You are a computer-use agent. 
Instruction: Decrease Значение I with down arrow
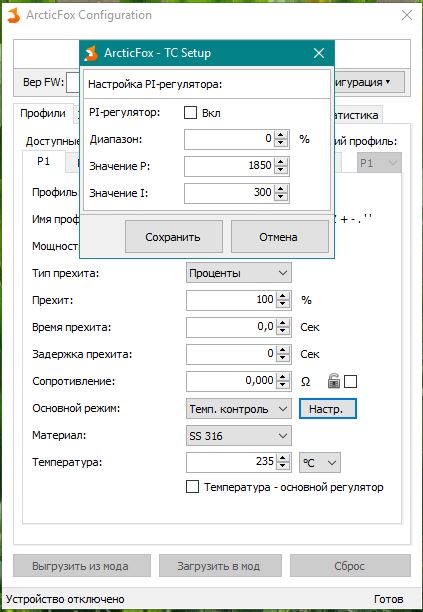[x=281, y=197]
